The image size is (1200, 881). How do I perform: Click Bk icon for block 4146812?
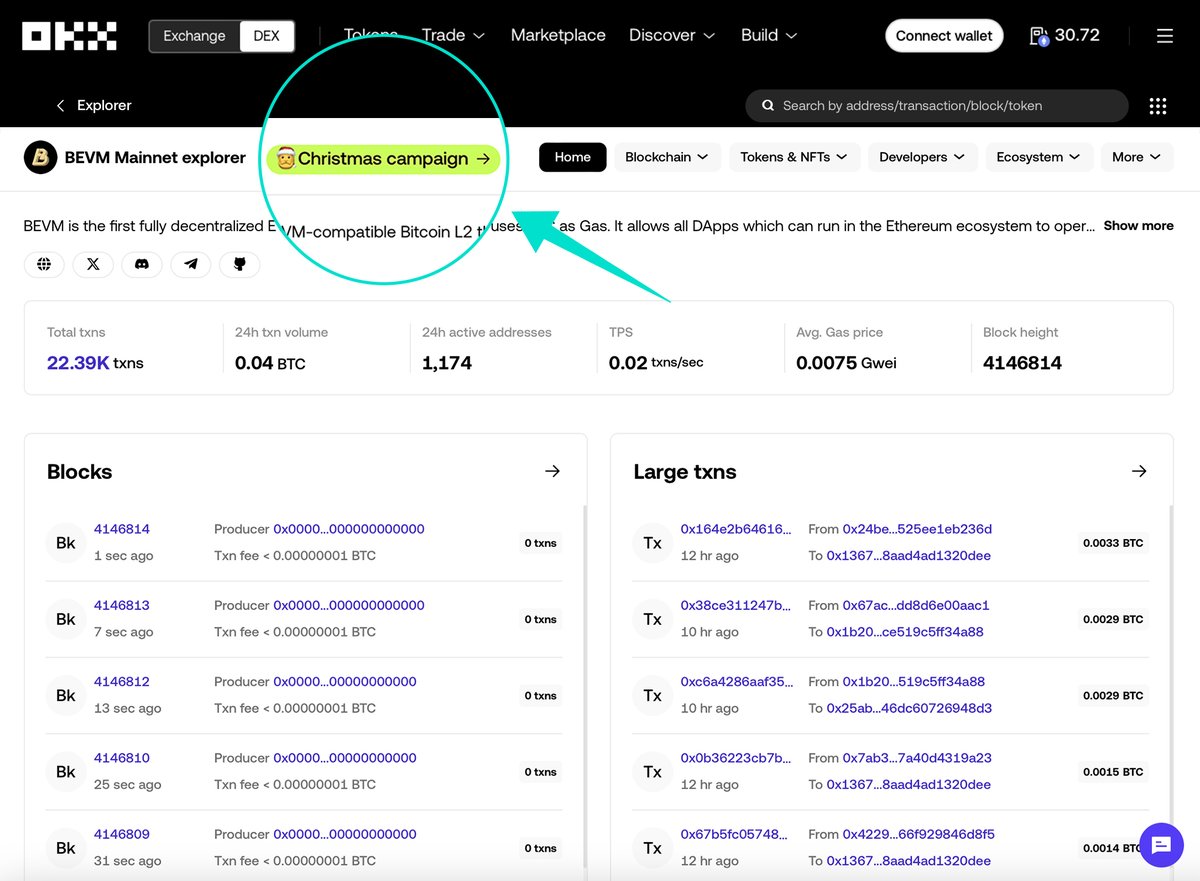[66, 695]
